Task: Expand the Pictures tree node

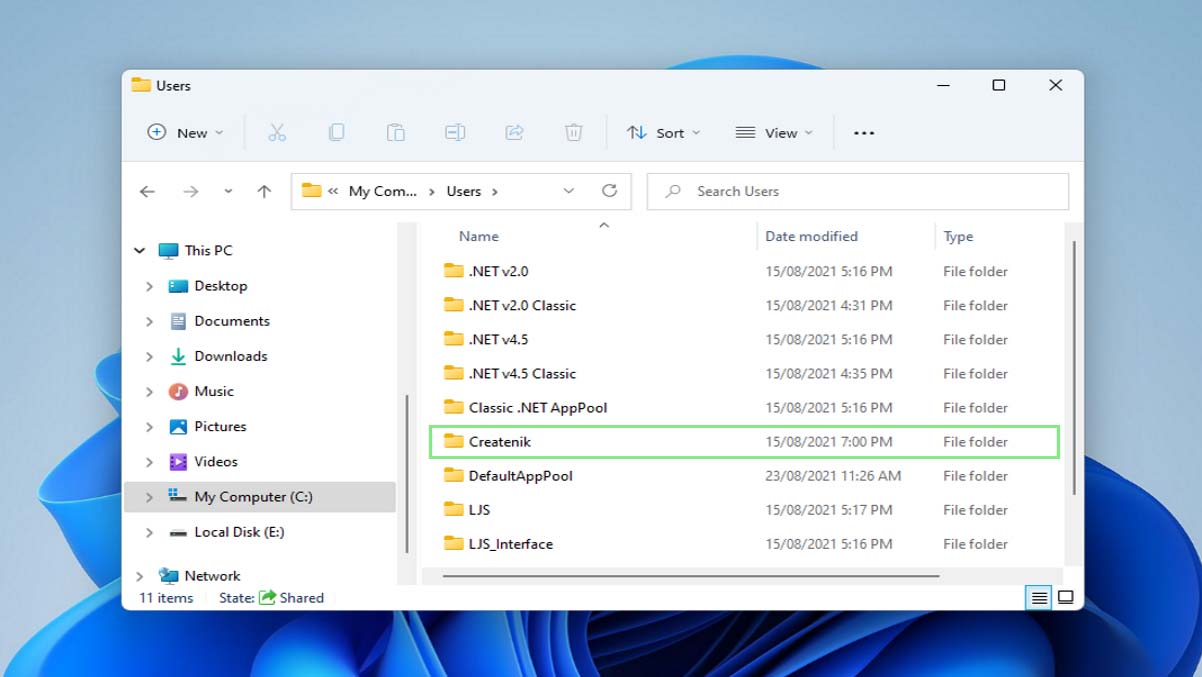Action: [149, 427]
